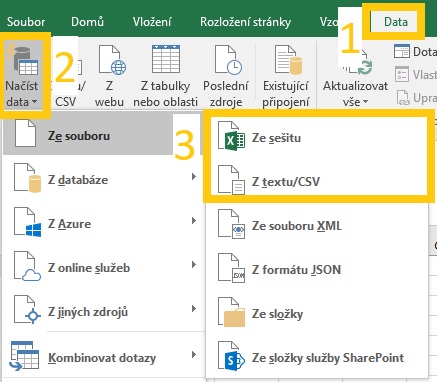Choose Z formátu JSON option
This screenshot has height=382, width=440.
[317, 270]
